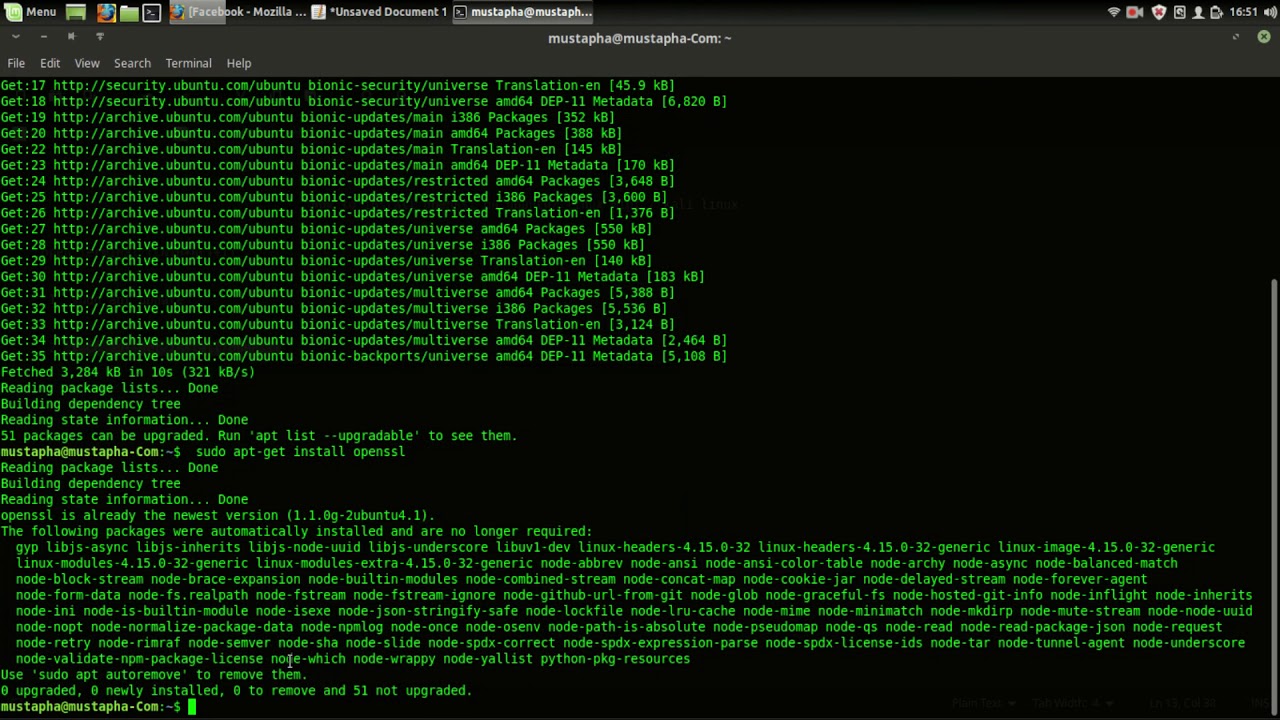
Task: Click the Get:31 multiverse amd64 Packages line
Action: pos(337,293)
